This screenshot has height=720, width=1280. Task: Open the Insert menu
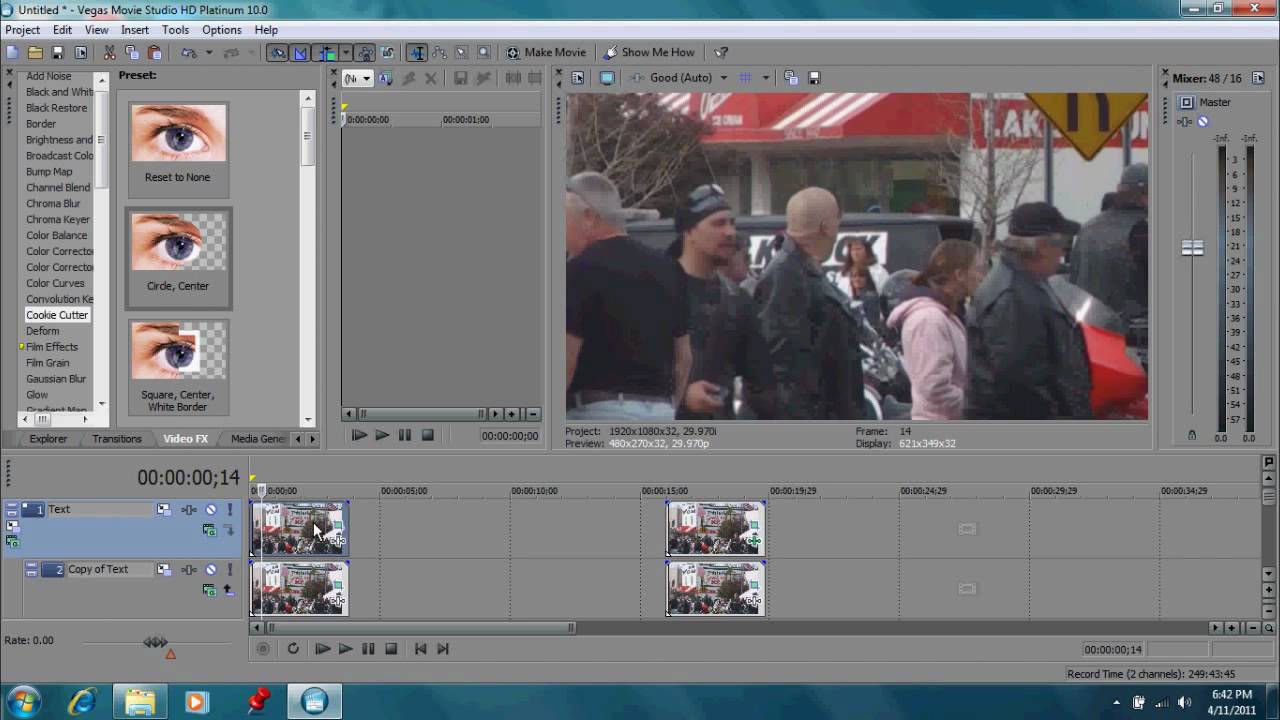point(135,30)
